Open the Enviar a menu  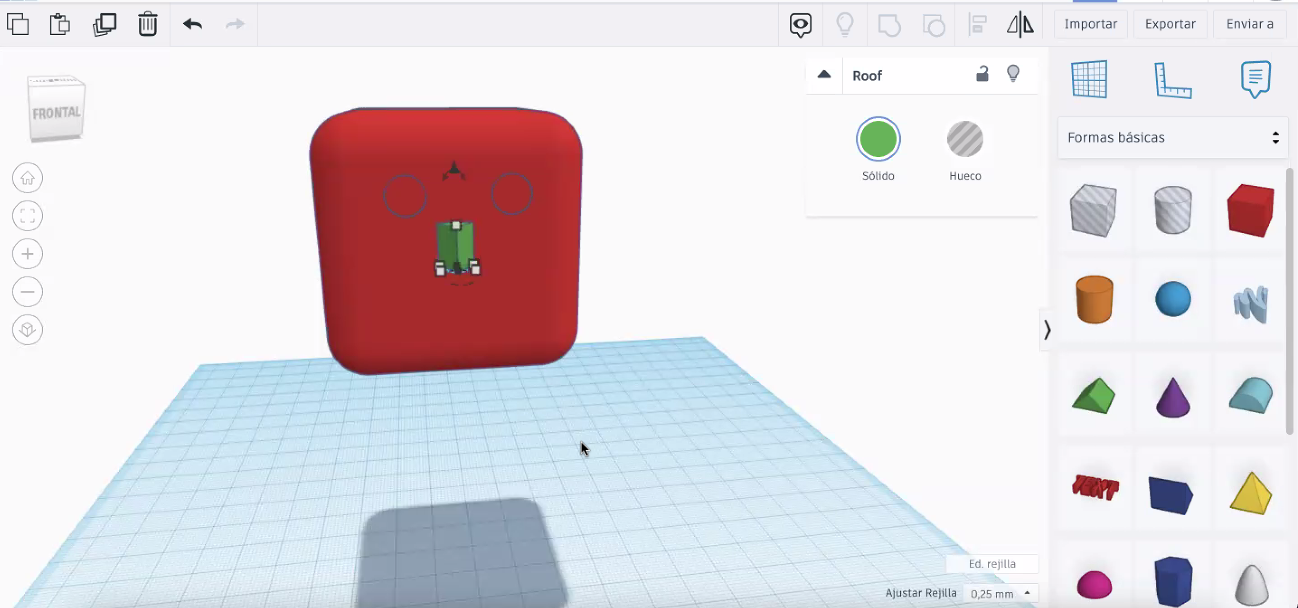1250,24
